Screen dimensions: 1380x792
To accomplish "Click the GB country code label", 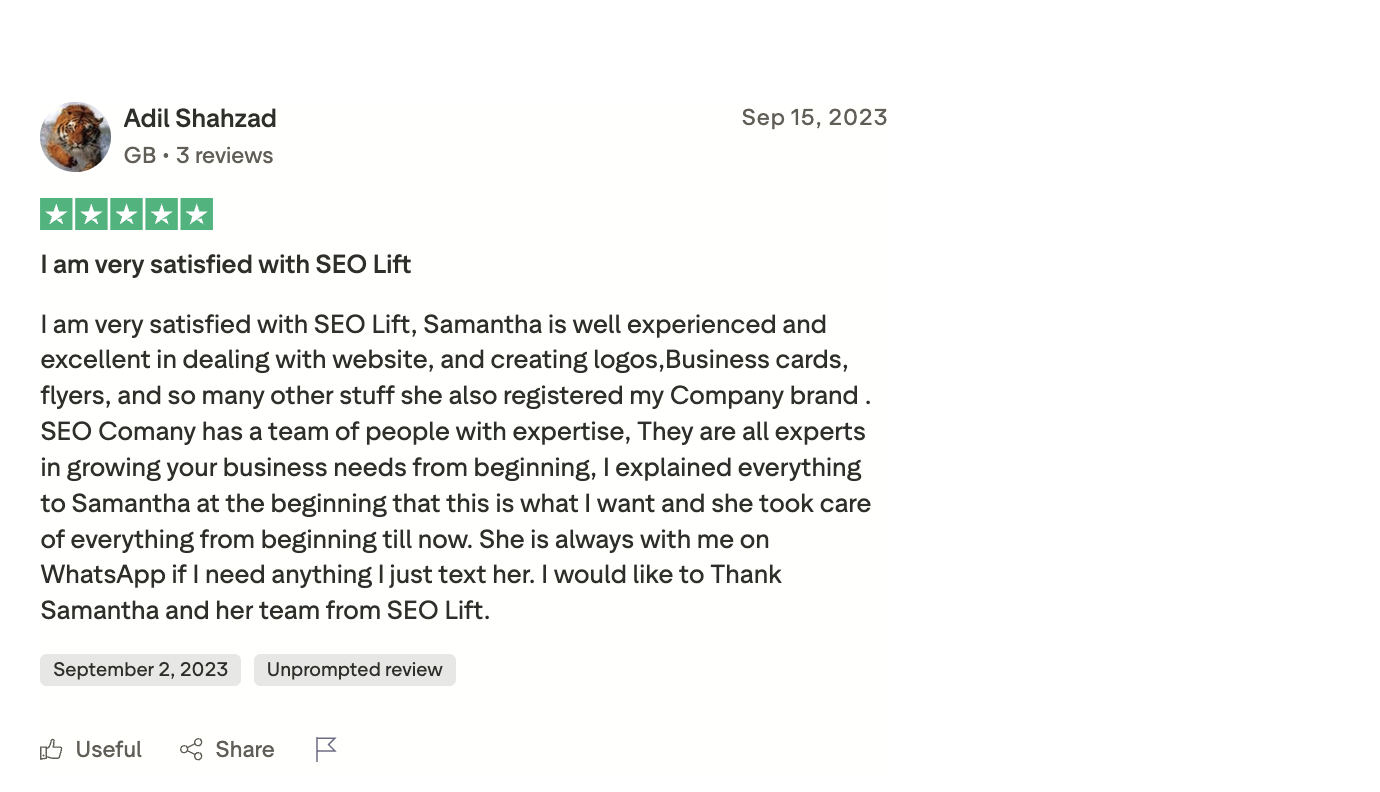I will coord(139,155).
